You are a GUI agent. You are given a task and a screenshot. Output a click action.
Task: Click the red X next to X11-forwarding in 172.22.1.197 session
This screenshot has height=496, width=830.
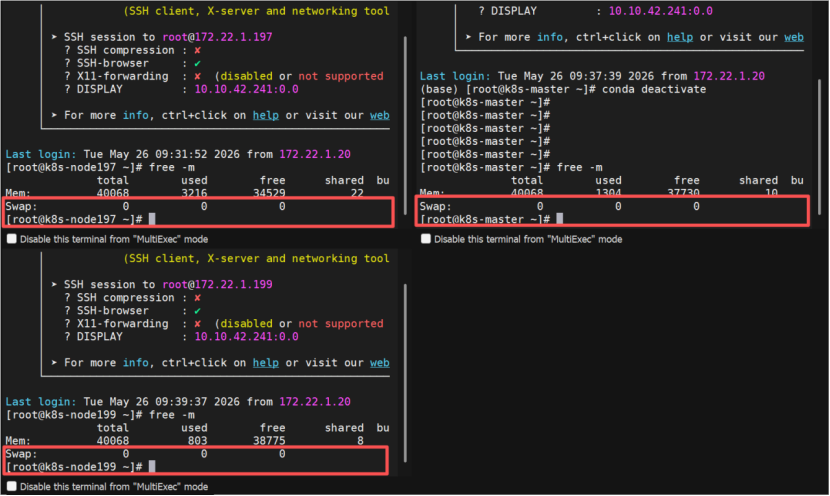tap(197, 76)
